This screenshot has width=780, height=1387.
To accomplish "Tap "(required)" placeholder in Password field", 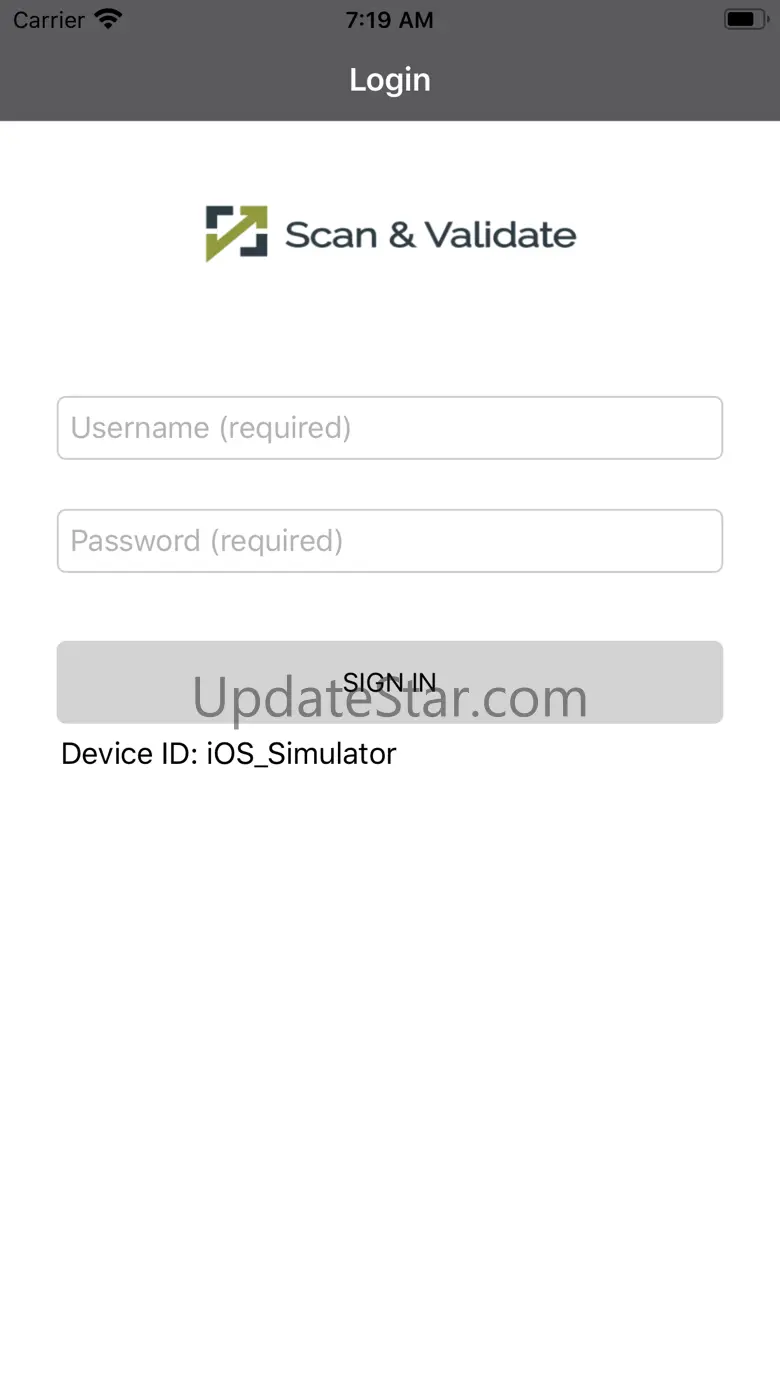I will pos(276,541).
